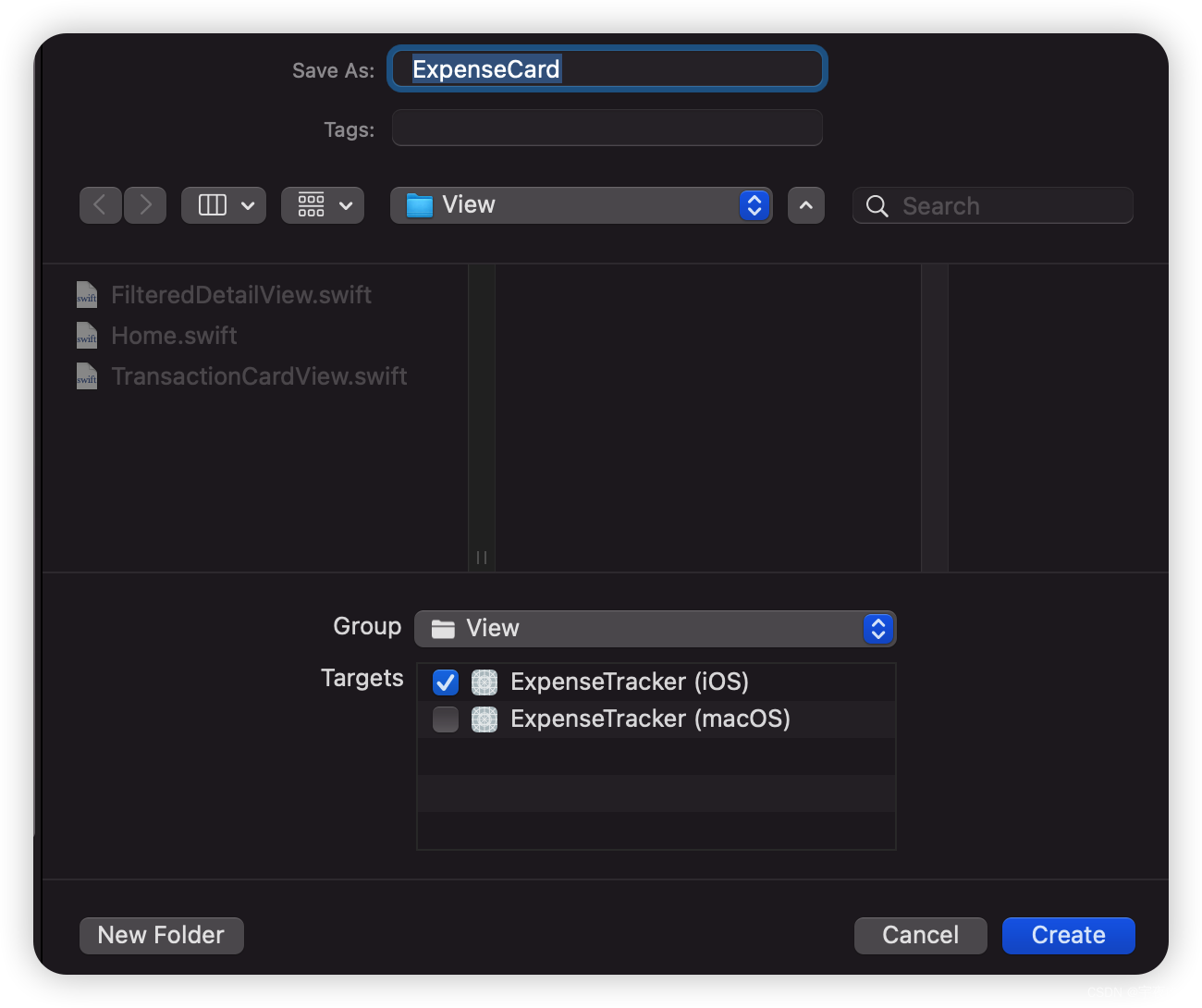This screenshot has height=1008, width=1202.
Task: Go forward with the right arrow button
Action: (x=145, y=205)
